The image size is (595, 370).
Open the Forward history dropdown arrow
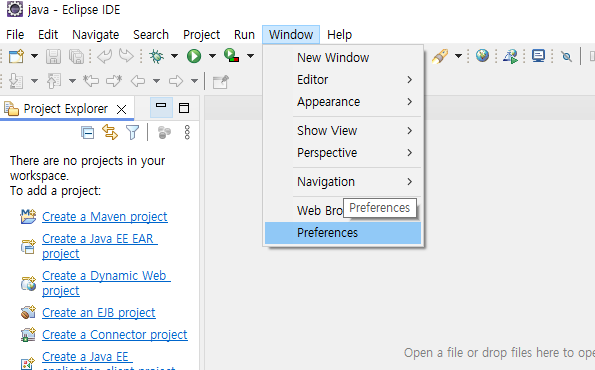coord(194,81)
